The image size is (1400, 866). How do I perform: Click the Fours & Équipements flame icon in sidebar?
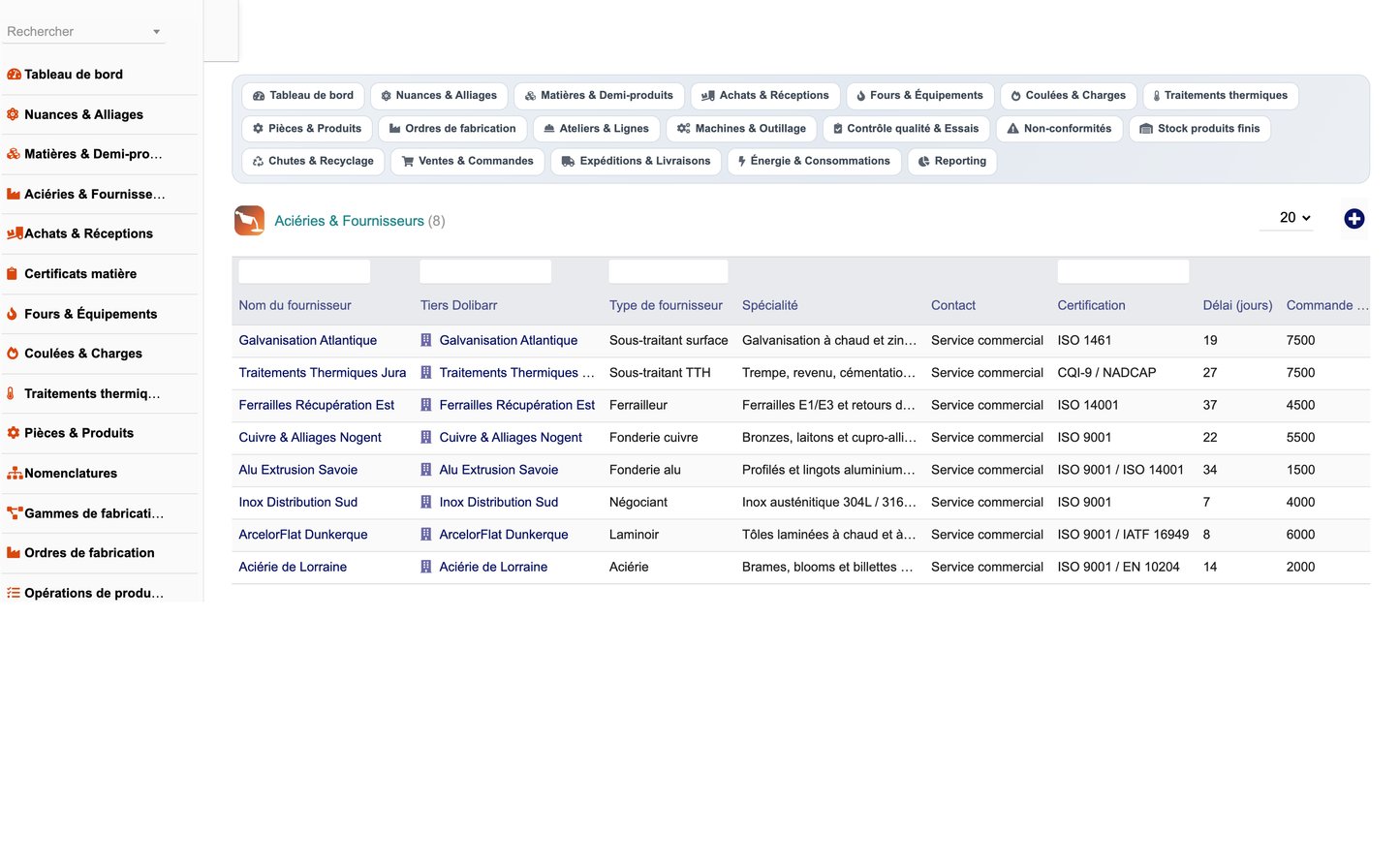[x=13, y=314]
